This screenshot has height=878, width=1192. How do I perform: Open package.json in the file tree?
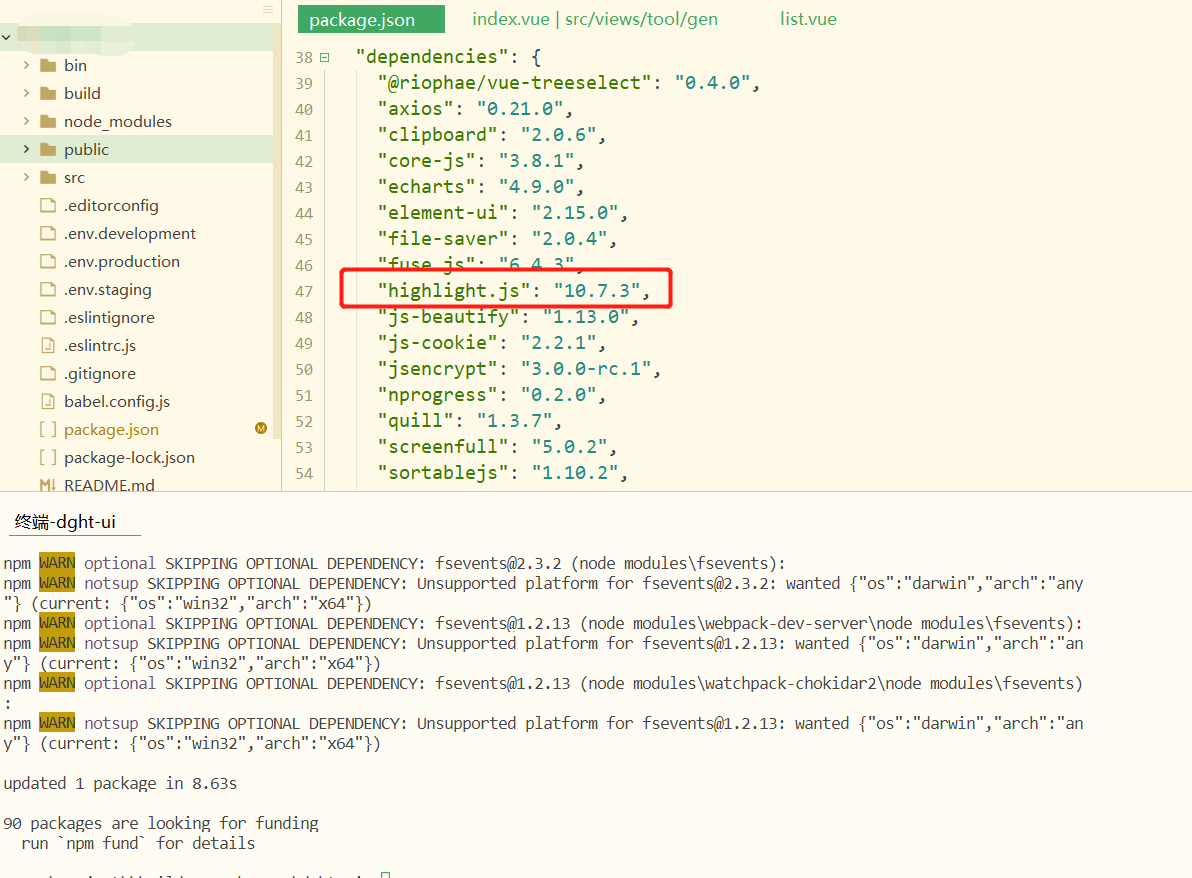tap(111, 430)
